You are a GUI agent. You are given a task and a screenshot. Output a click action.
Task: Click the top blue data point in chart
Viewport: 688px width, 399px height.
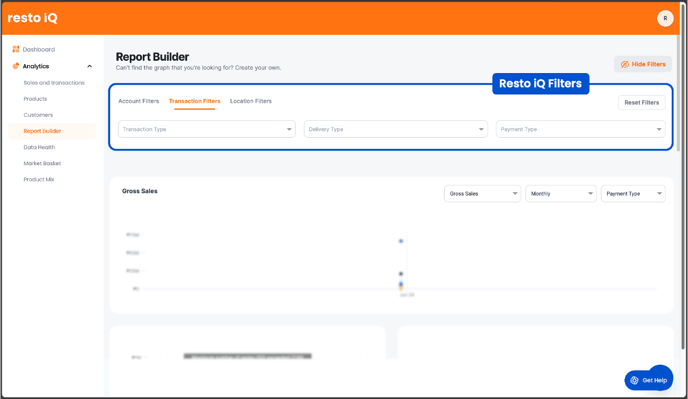[x=401, y=241]
